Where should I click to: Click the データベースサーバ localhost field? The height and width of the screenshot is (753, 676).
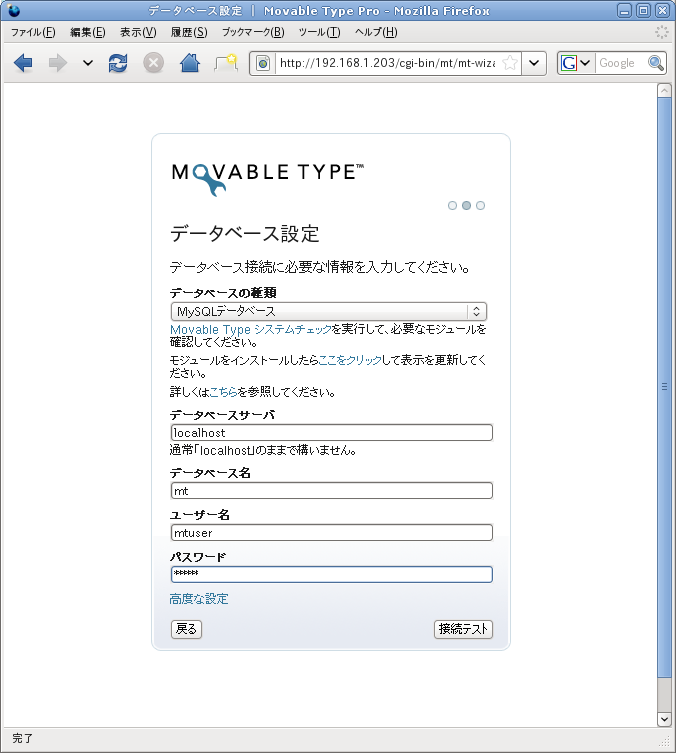(x=332, y=433)
